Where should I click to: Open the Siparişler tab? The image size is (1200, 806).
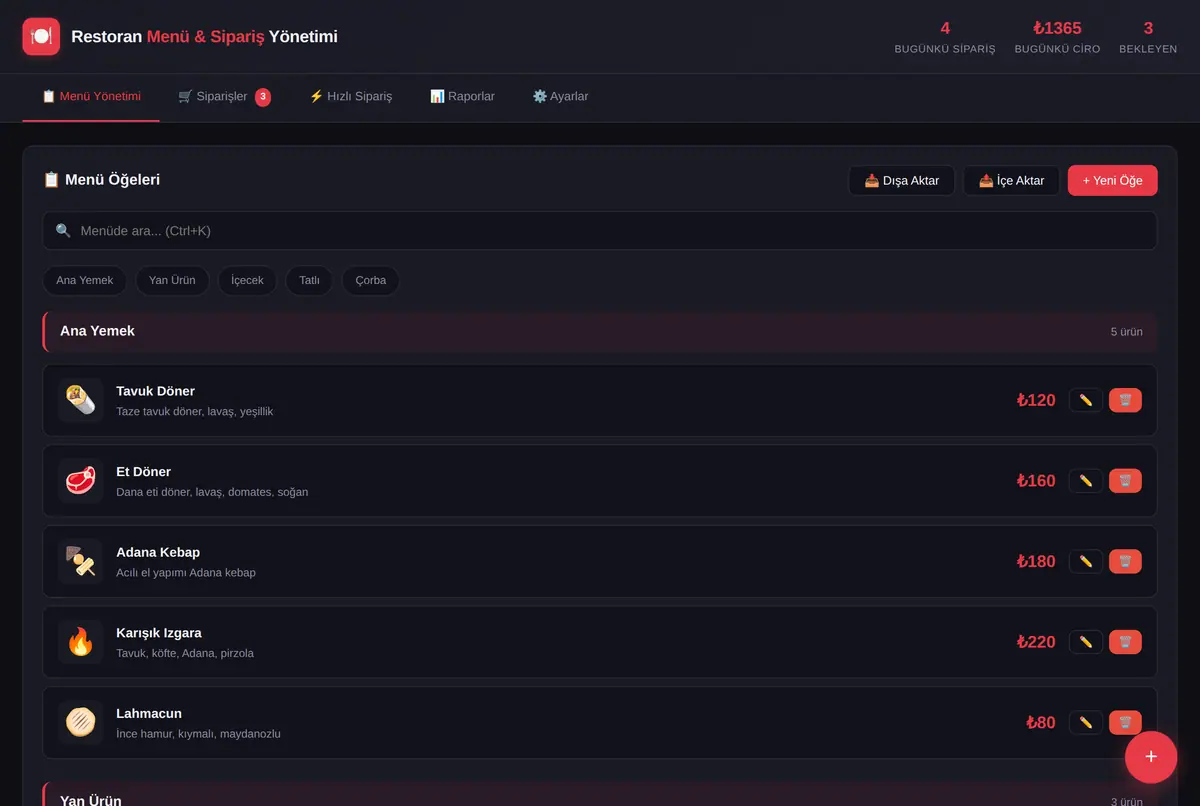tap(224, 97)
